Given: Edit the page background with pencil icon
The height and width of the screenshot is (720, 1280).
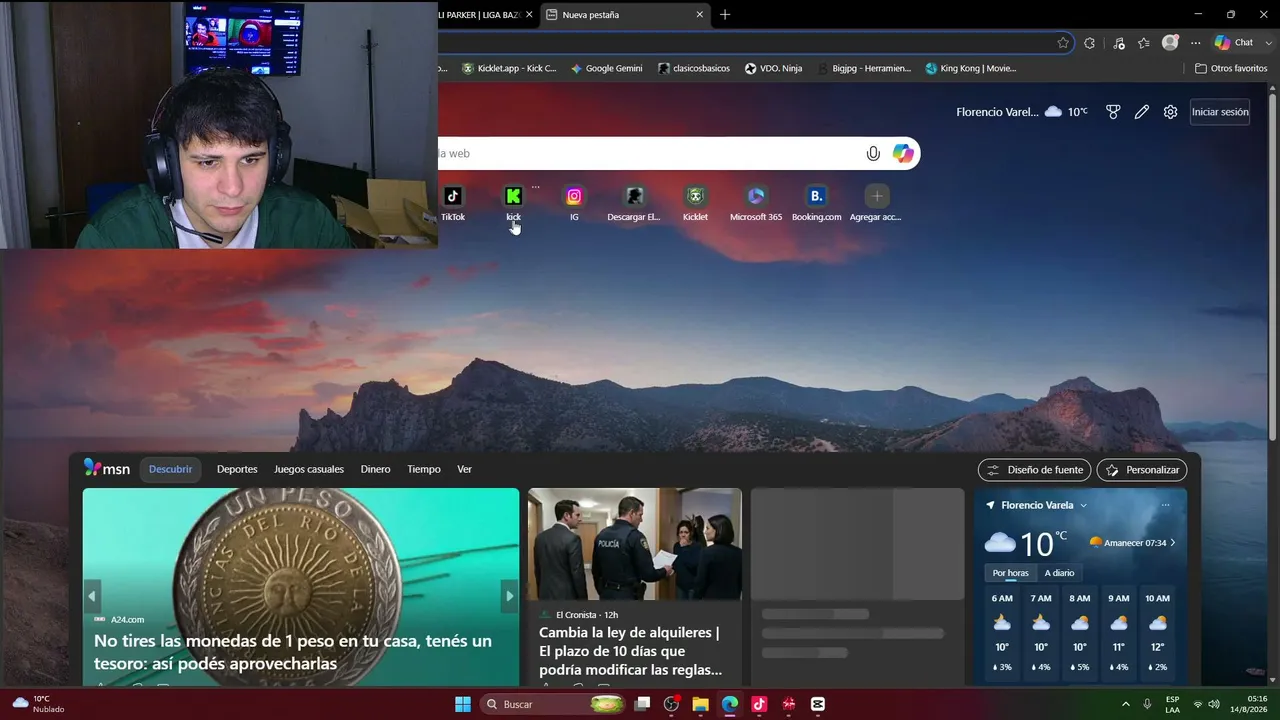Looking at the screenshot, I should 1142,112.
